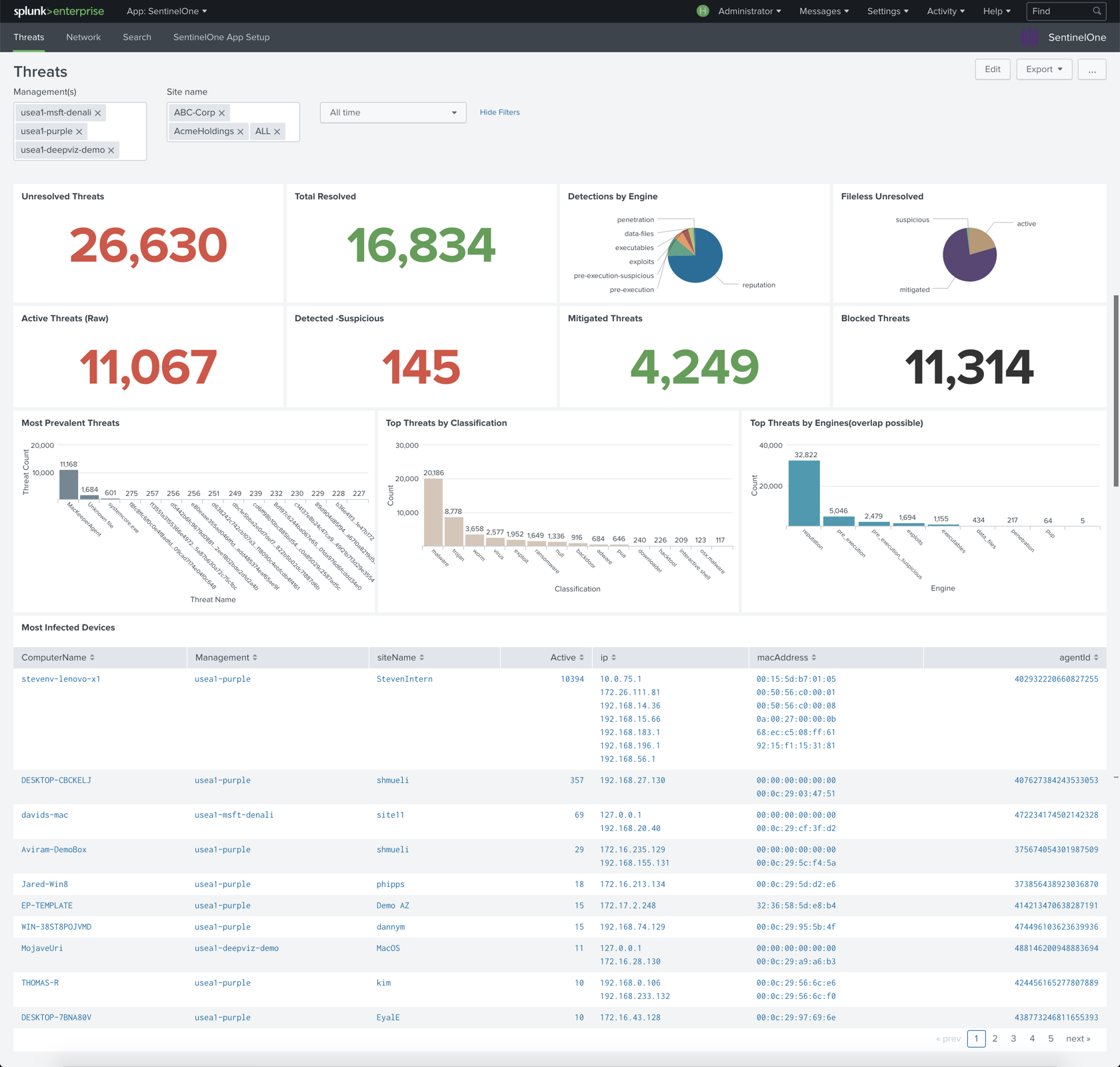Screen dimensions: 1120x1067
Task: Click the reputation bar in Engines chart
Action: click(804, 493)
